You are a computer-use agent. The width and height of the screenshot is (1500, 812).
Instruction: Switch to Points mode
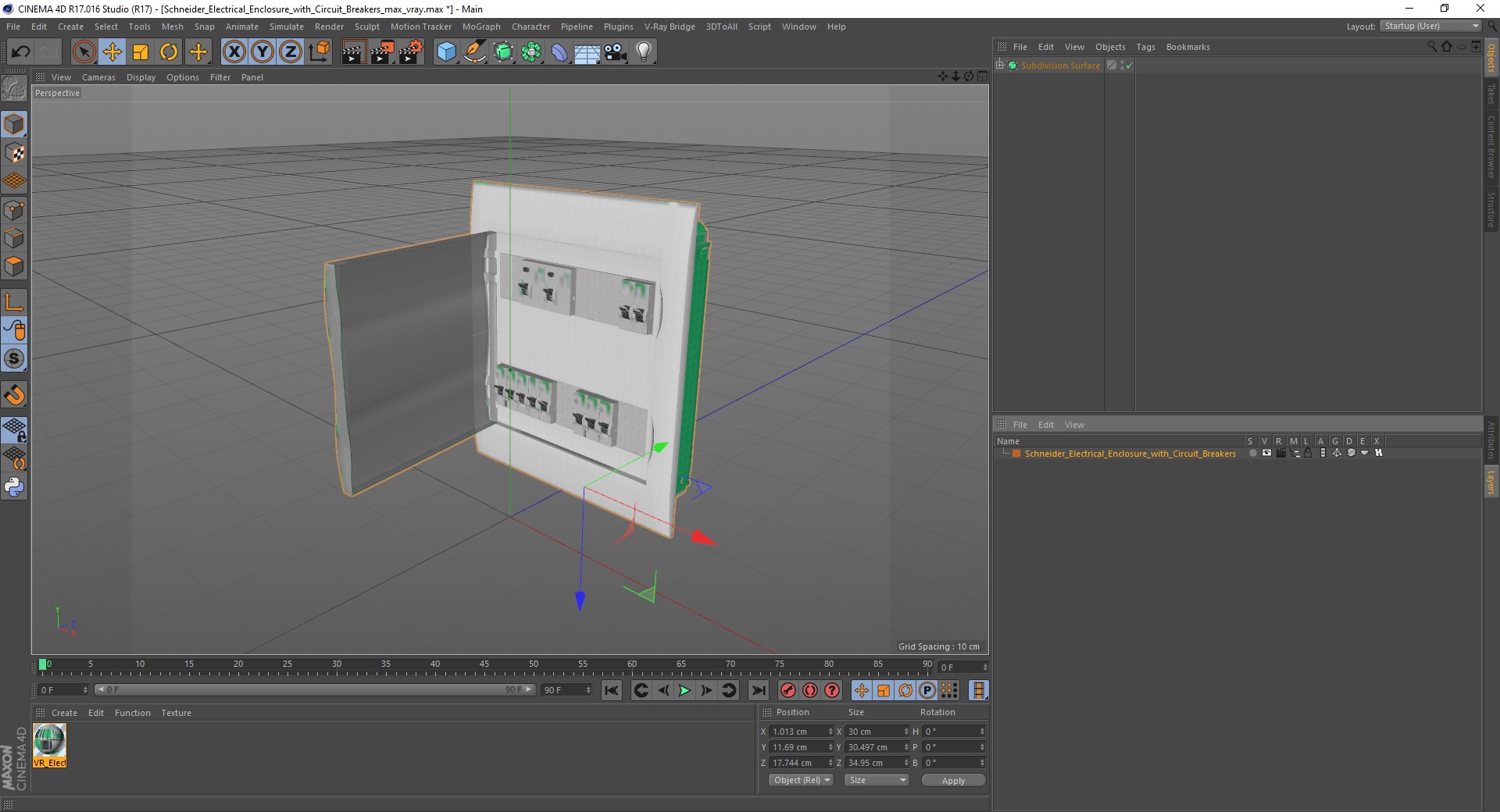[14, 210]
